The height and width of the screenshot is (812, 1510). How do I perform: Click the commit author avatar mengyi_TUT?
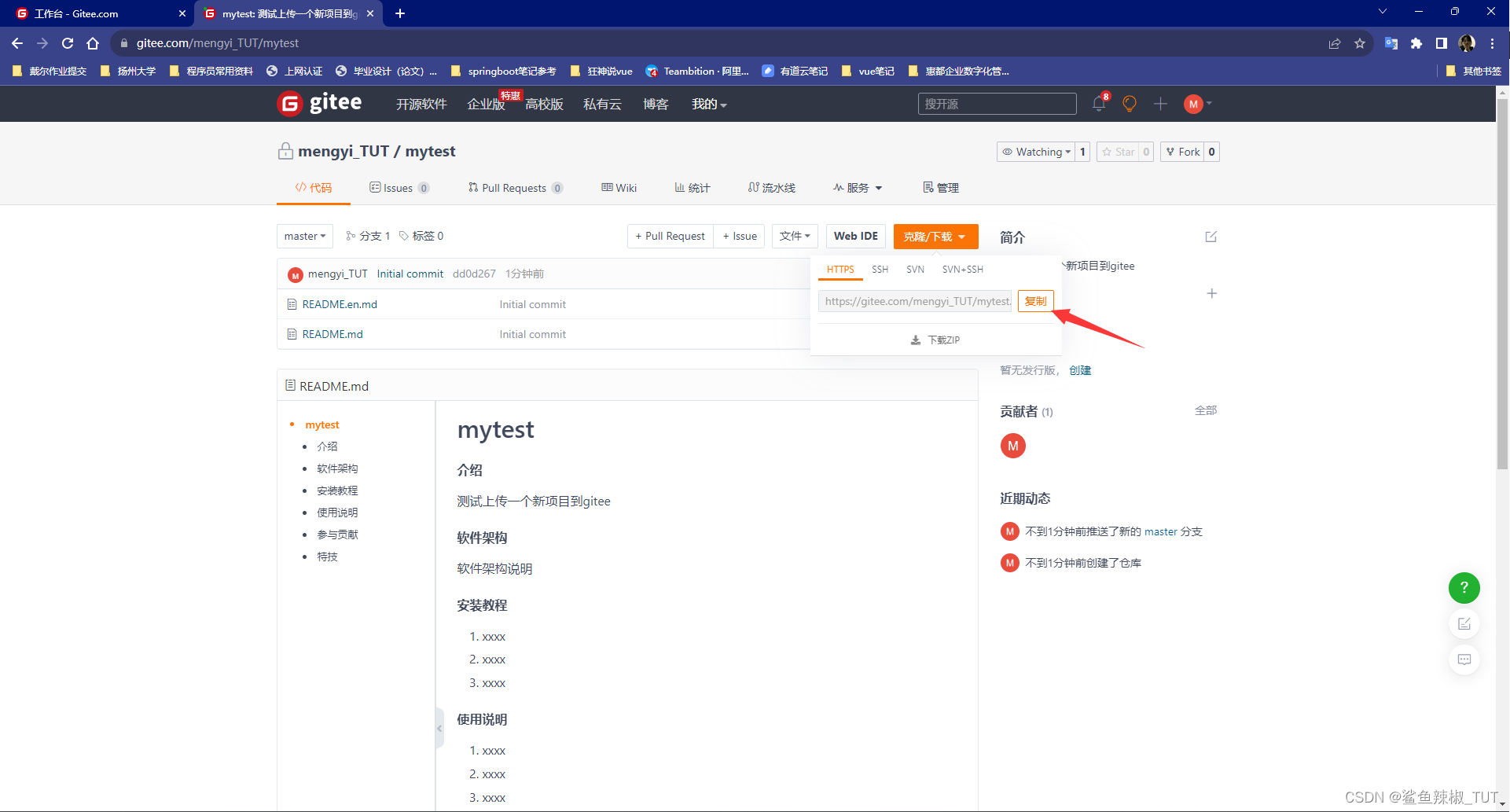point(295,274)
